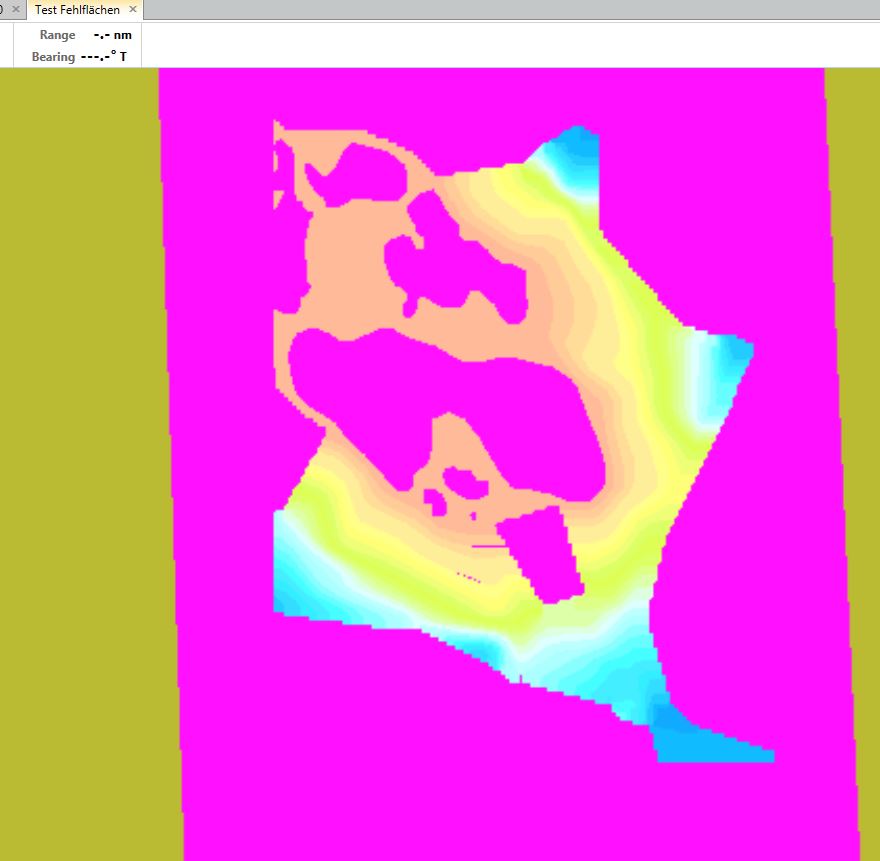Select the trapezoid-shaped magenta gap near the bottom
Image resolution: width=880 pixels, height=861 pixels.
pyautogui.click(x=540, y=555)
